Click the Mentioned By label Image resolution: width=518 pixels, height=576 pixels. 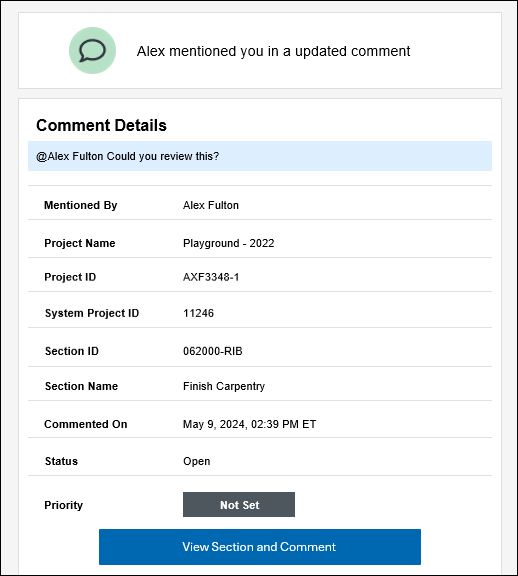point(81,205)
